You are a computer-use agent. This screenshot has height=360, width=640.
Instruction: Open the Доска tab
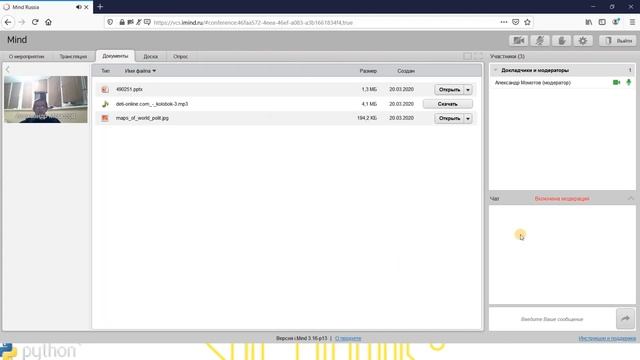pos(151,56)
